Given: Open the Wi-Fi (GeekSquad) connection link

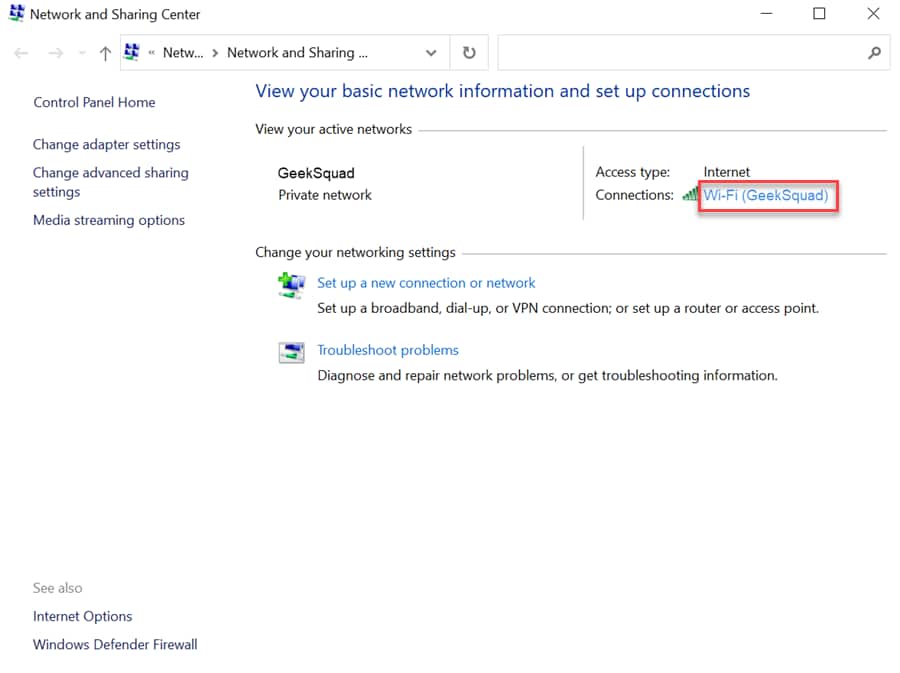Looking at the screenshot, I should click(766, 196).
